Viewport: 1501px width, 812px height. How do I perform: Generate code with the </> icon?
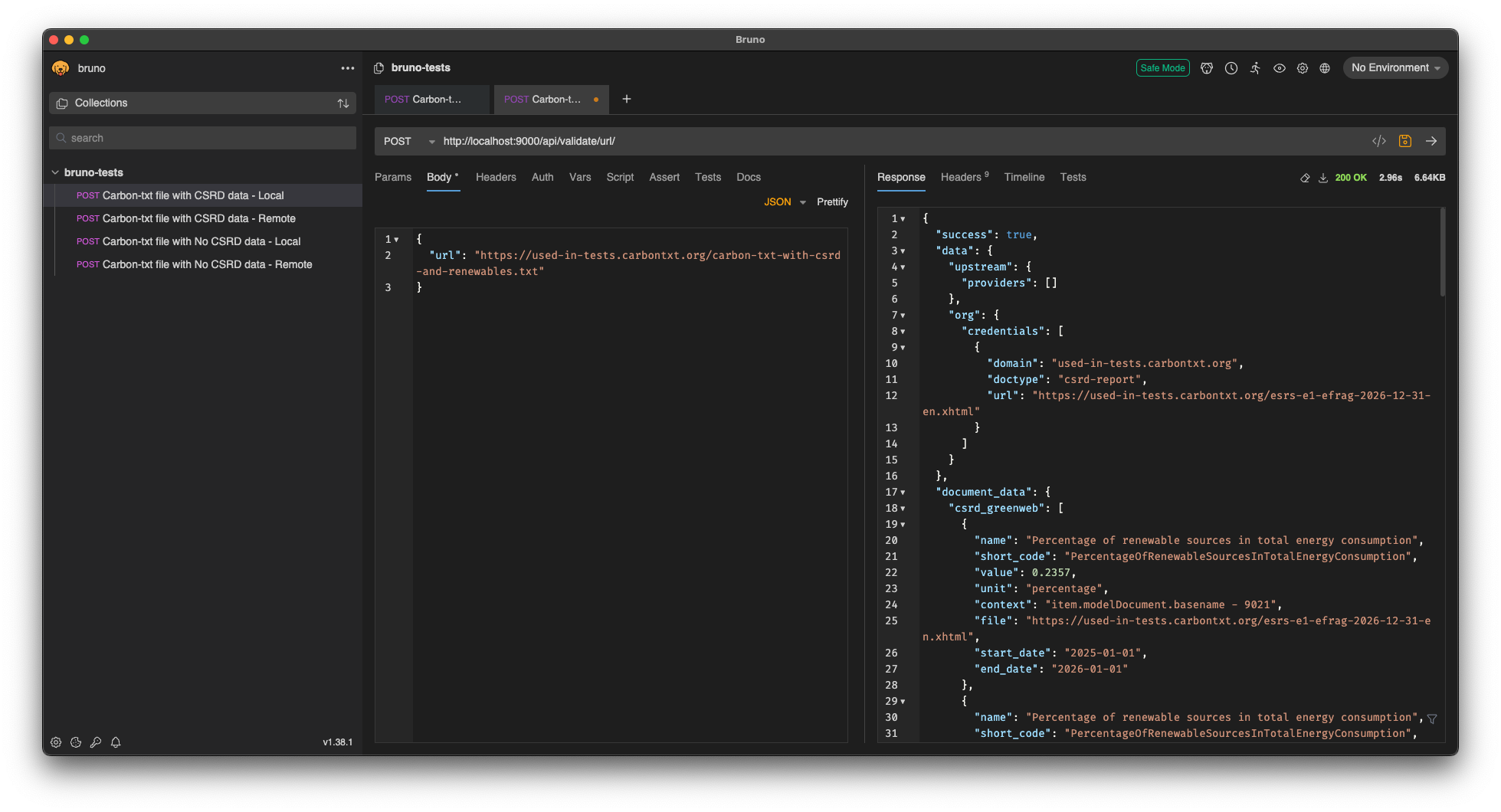click(1379, 141)
